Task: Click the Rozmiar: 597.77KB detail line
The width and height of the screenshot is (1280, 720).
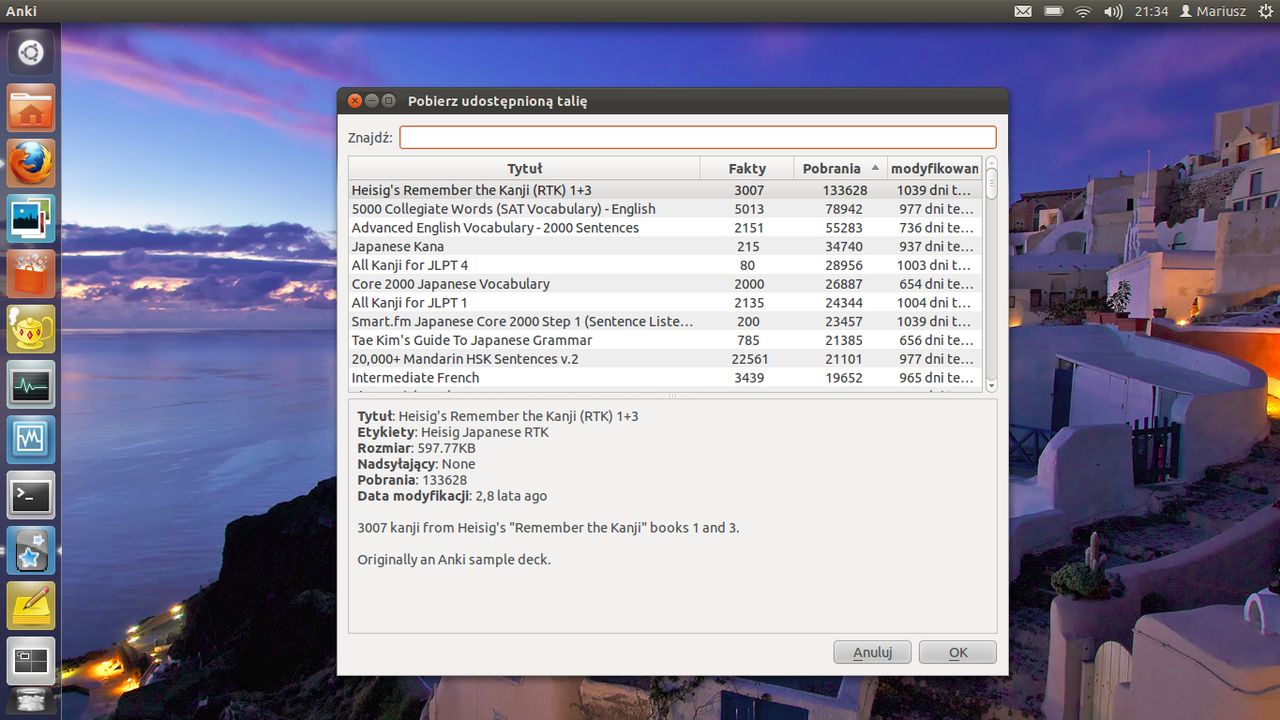Action: 416,448
